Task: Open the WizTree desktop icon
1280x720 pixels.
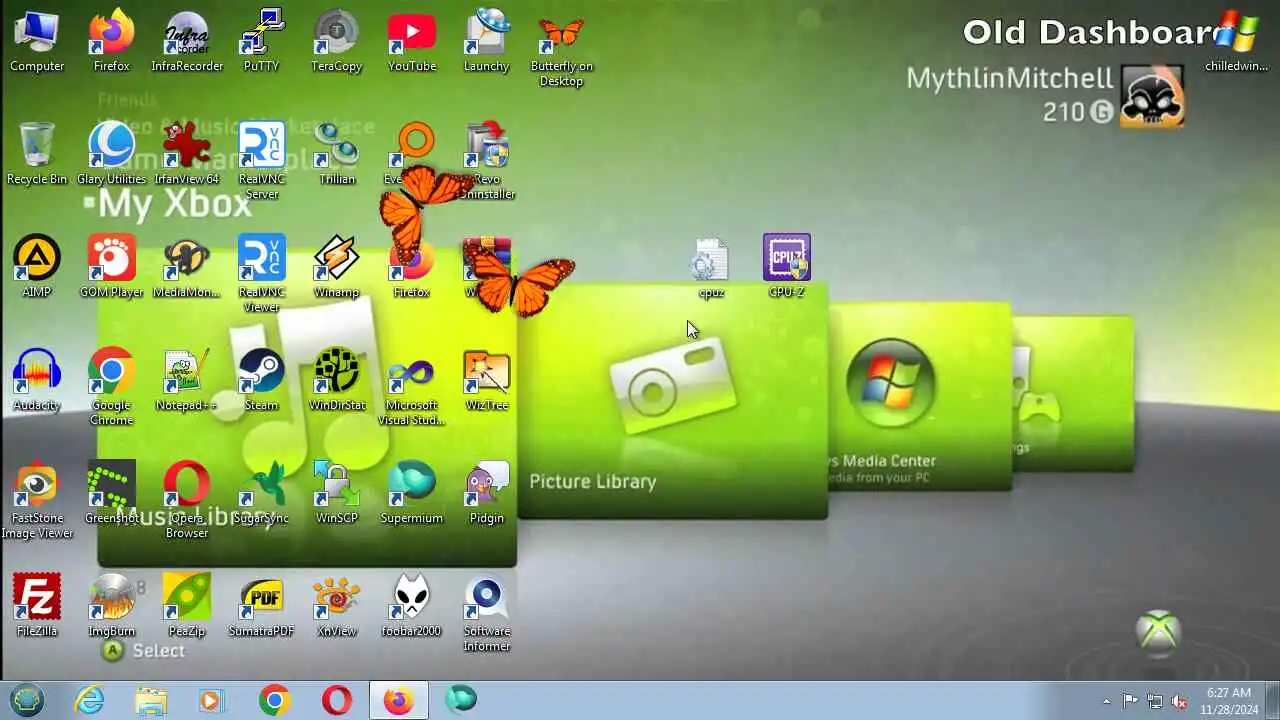Action: [487, 381]
